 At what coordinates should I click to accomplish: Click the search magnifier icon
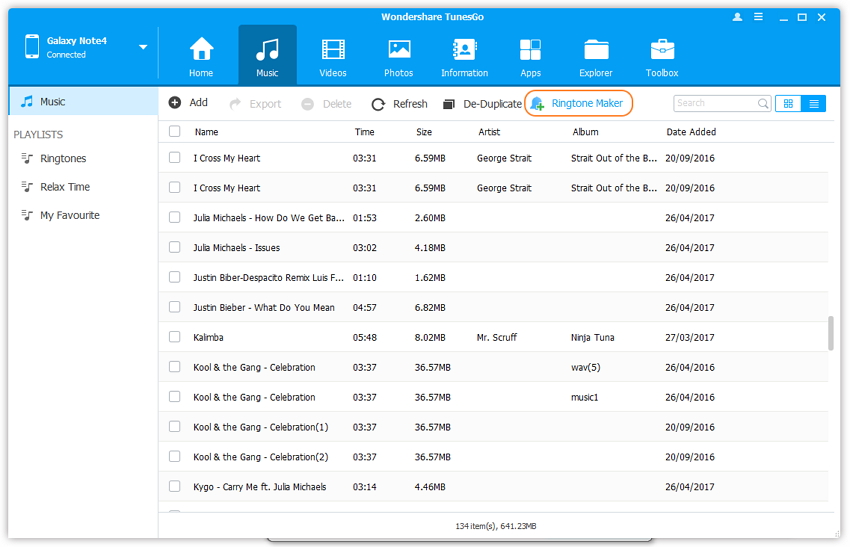(763, 103)
